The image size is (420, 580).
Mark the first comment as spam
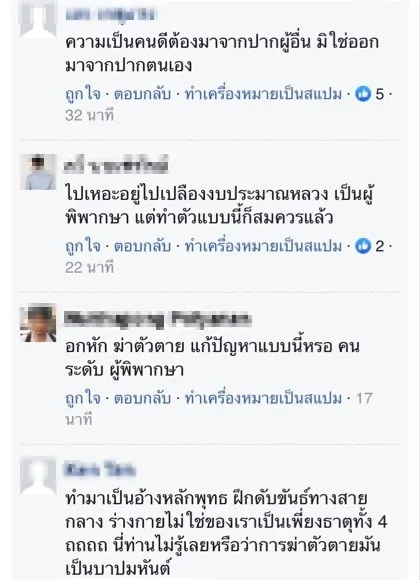point(263,94)
